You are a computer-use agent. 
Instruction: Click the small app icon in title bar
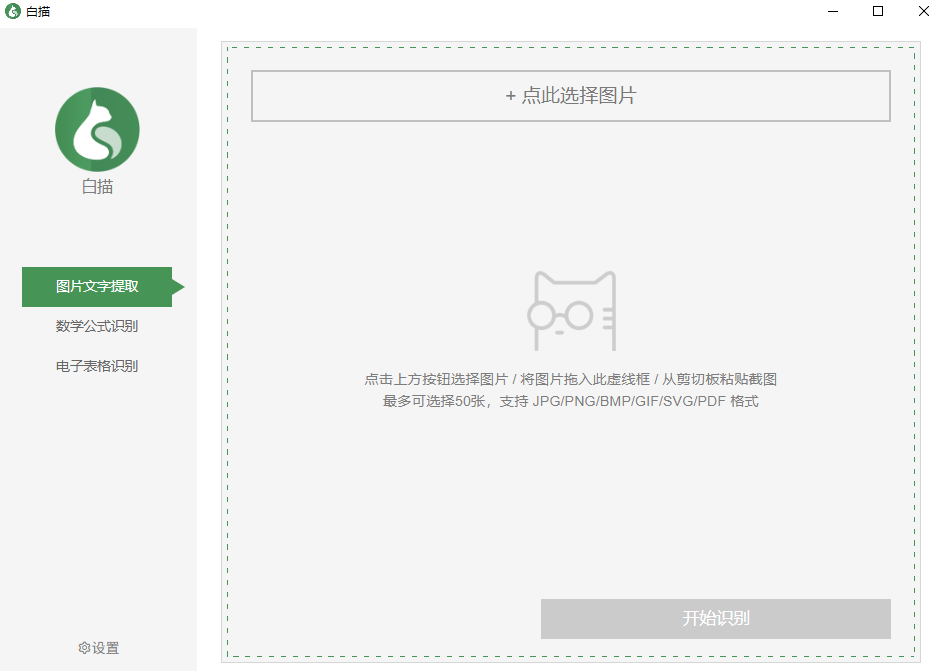tap(13, 11)
